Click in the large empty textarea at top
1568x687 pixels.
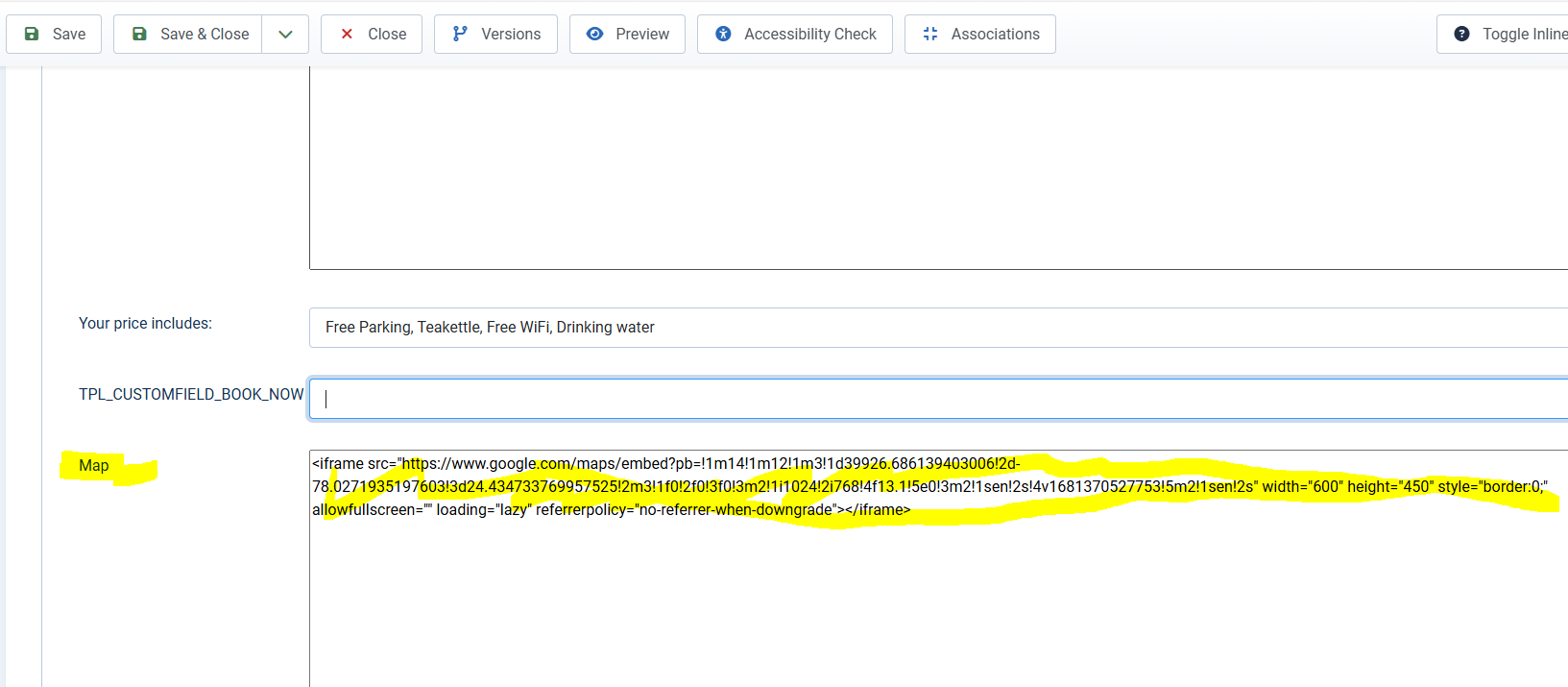[938, 168]
